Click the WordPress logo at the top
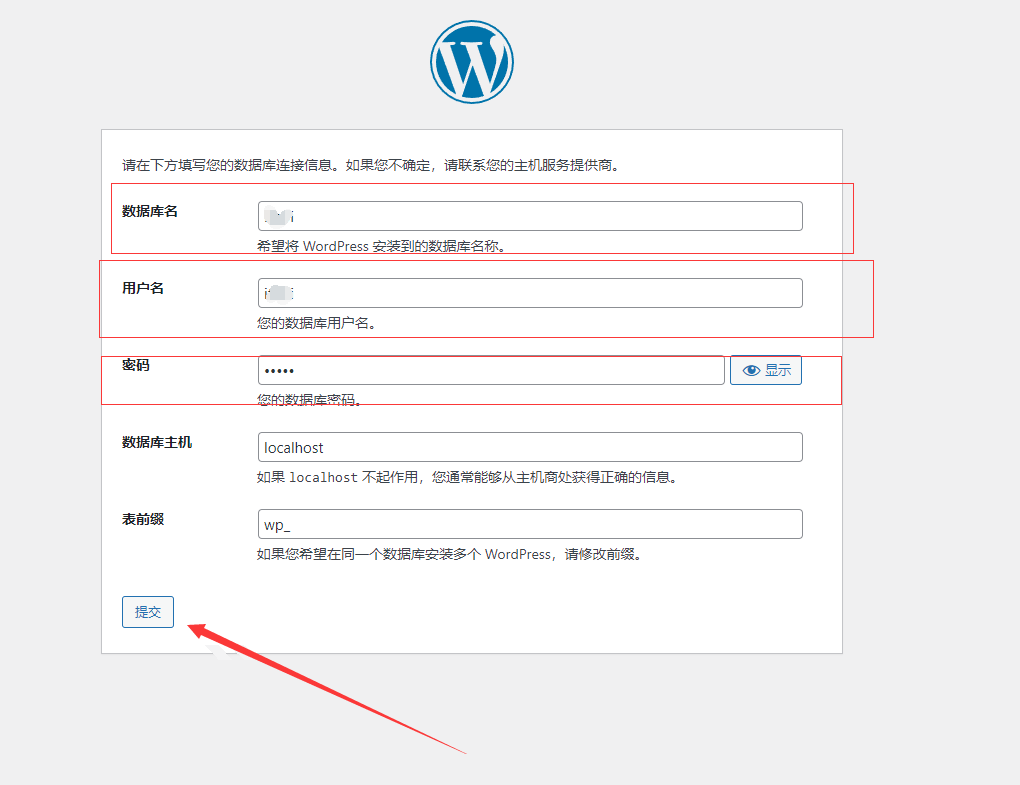Image resolution: width=1020 pixels, height=785 pixels. click(x=472, y=62)
